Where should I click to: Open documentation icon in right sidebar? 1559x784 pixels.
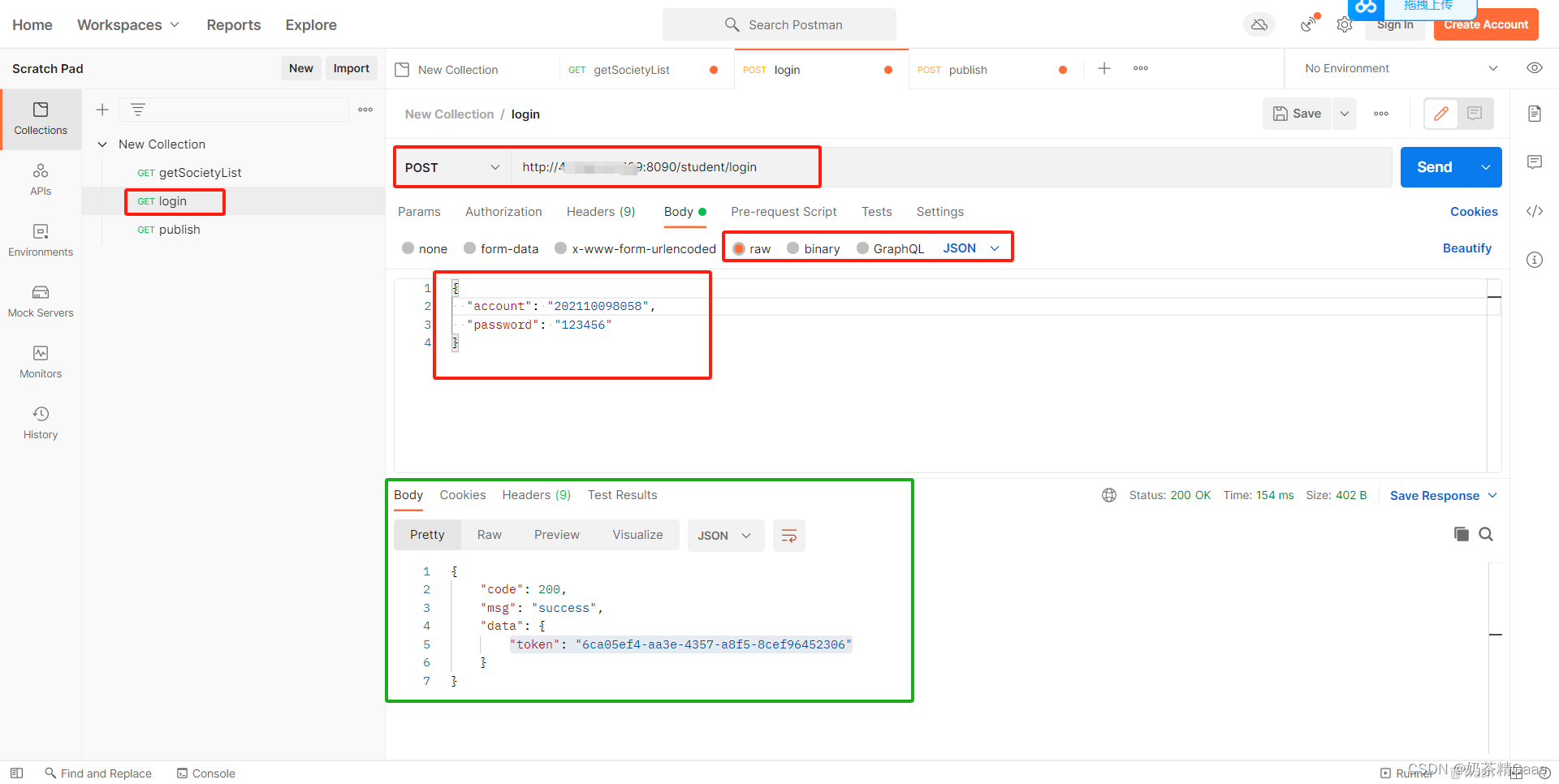(1535, 114)
